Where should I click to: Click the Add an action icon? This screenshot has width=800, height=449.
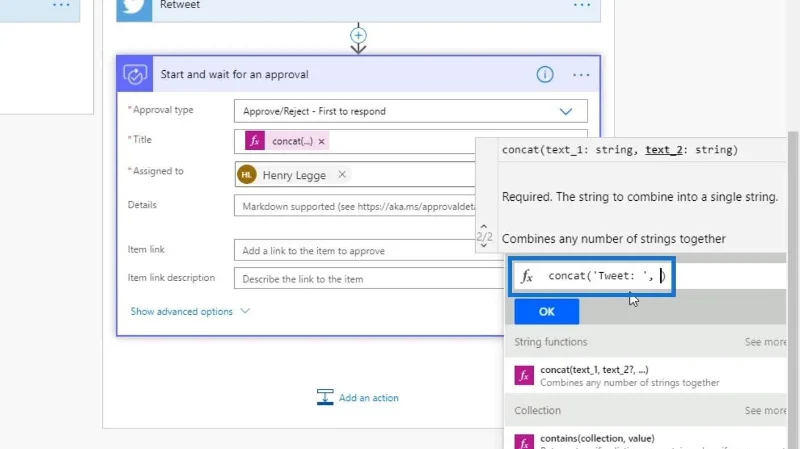point(325,397)
